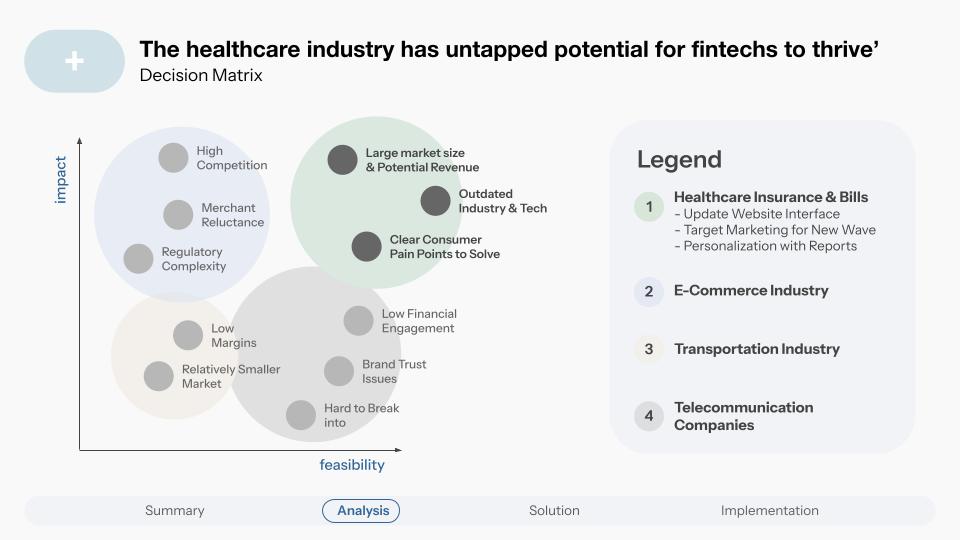Screen dimensions: 960x540
Task: Select Clear Consumer Pain Points dot
Action: click(367, 247)
